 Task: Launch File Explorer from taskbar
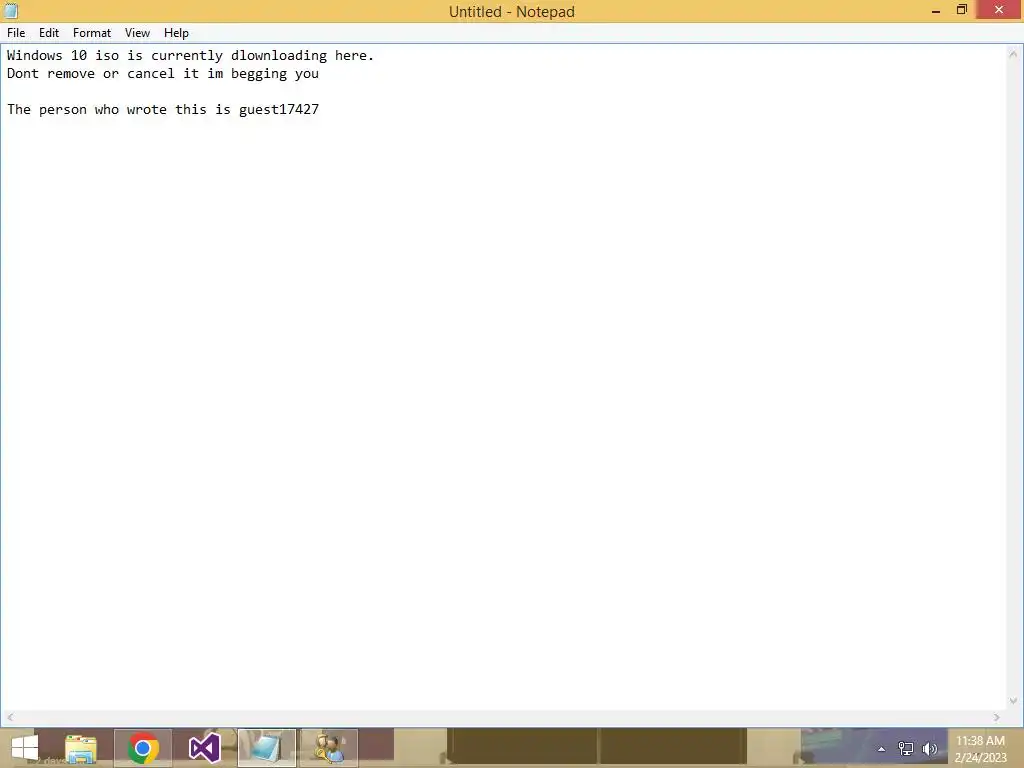coord(81,748)
